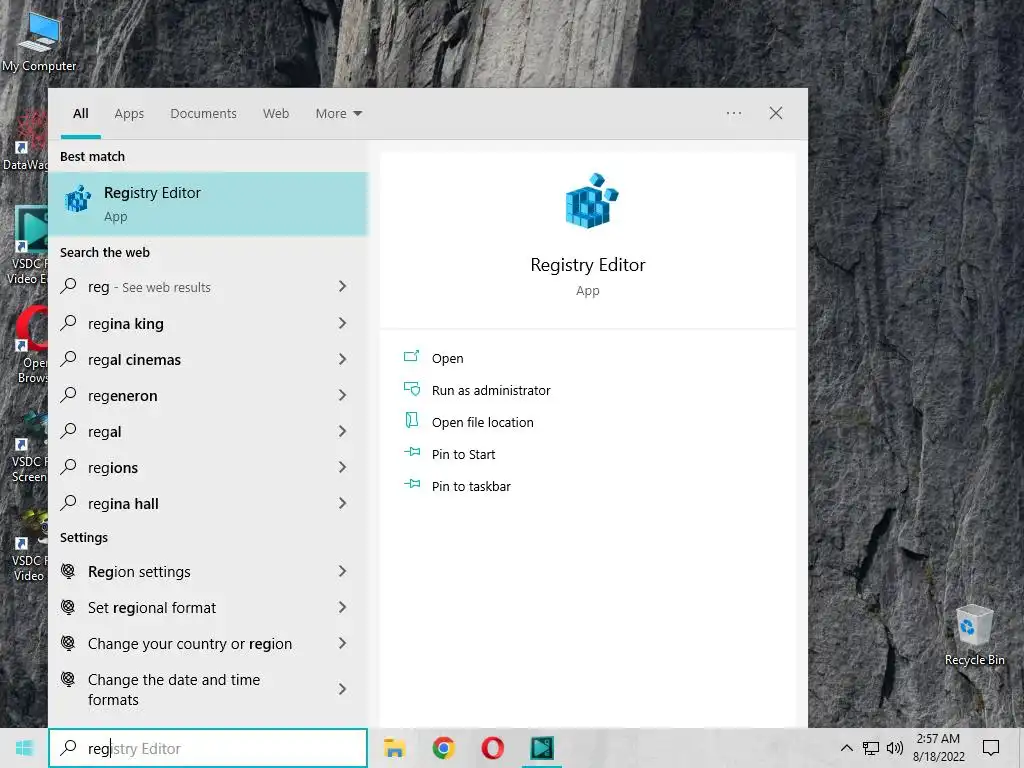
Task: Expand the regina king suggestion arrow
Action: point(342,323)
